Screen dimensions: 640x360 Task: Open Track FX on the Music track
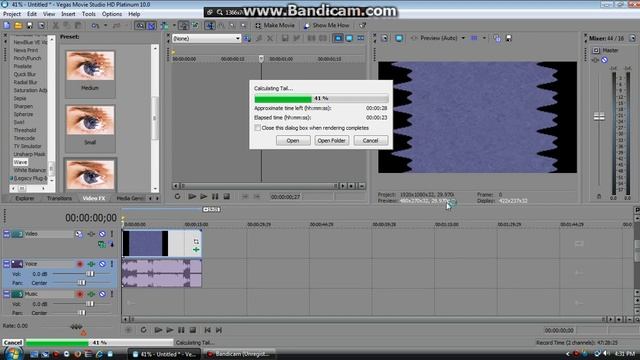(91, 294)
